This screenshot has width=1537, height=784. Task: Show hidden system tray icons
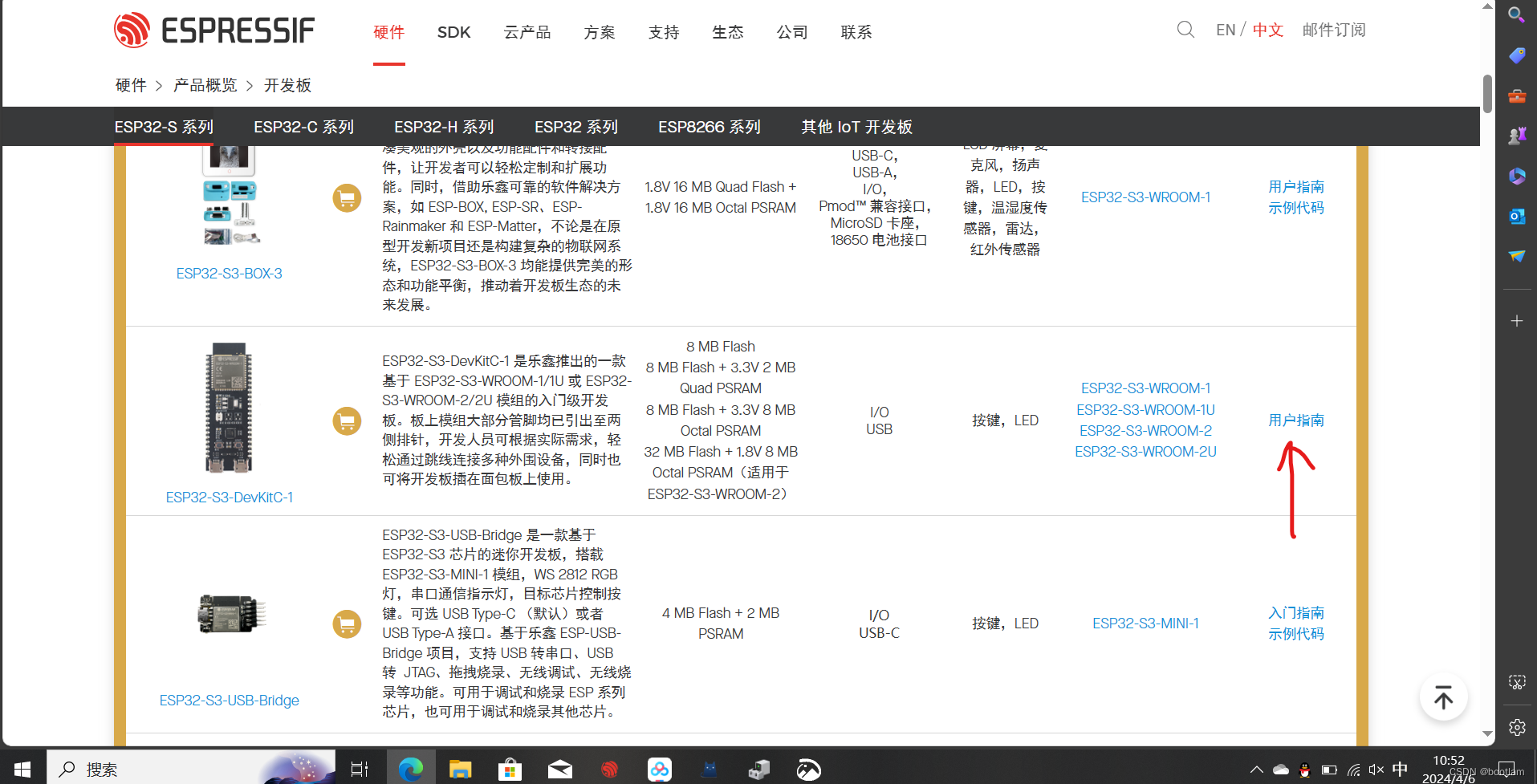(x=1256, y=770)
